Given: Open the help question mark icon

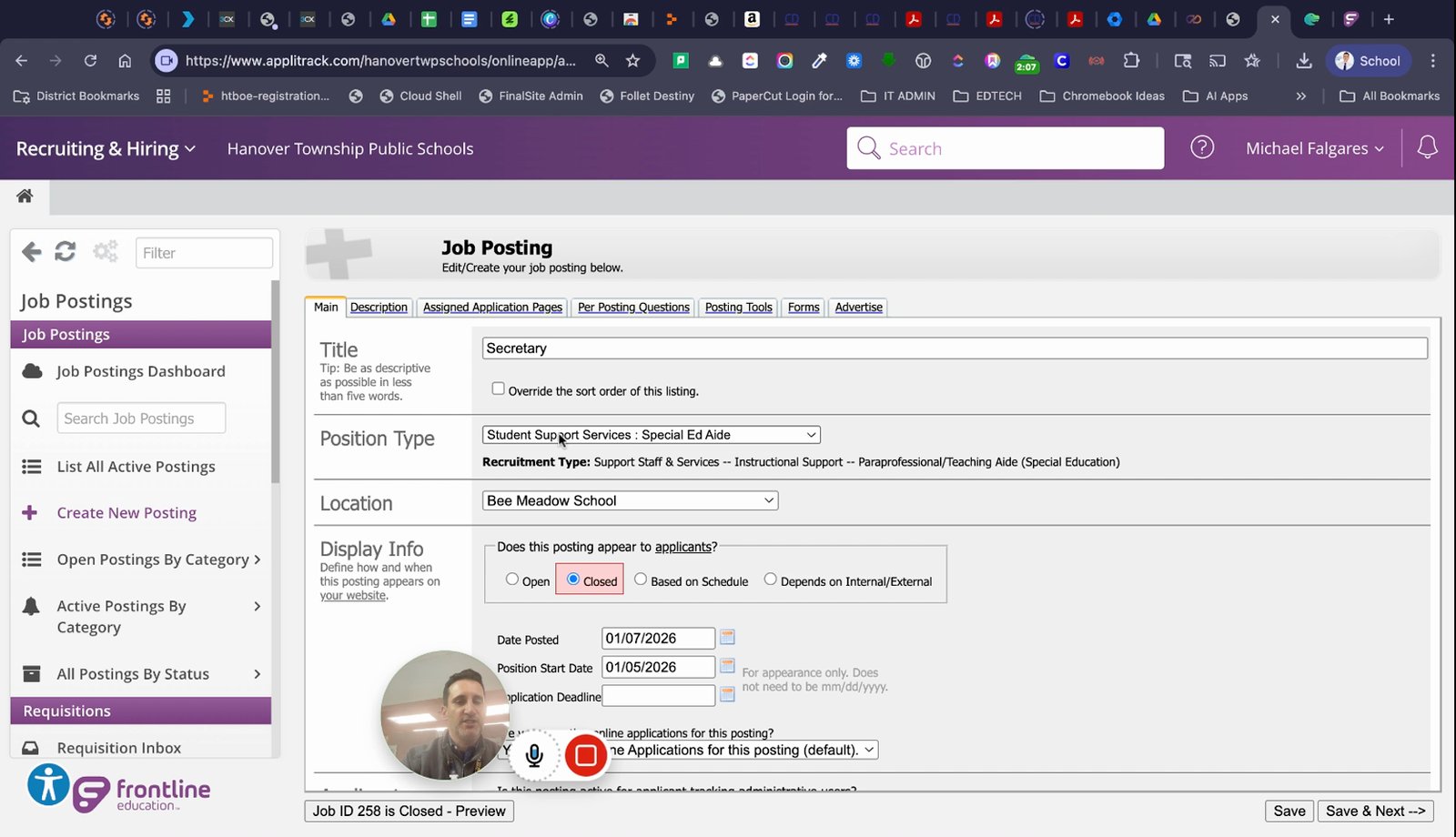Looking at the screenshot, I should click(1202, 147).
